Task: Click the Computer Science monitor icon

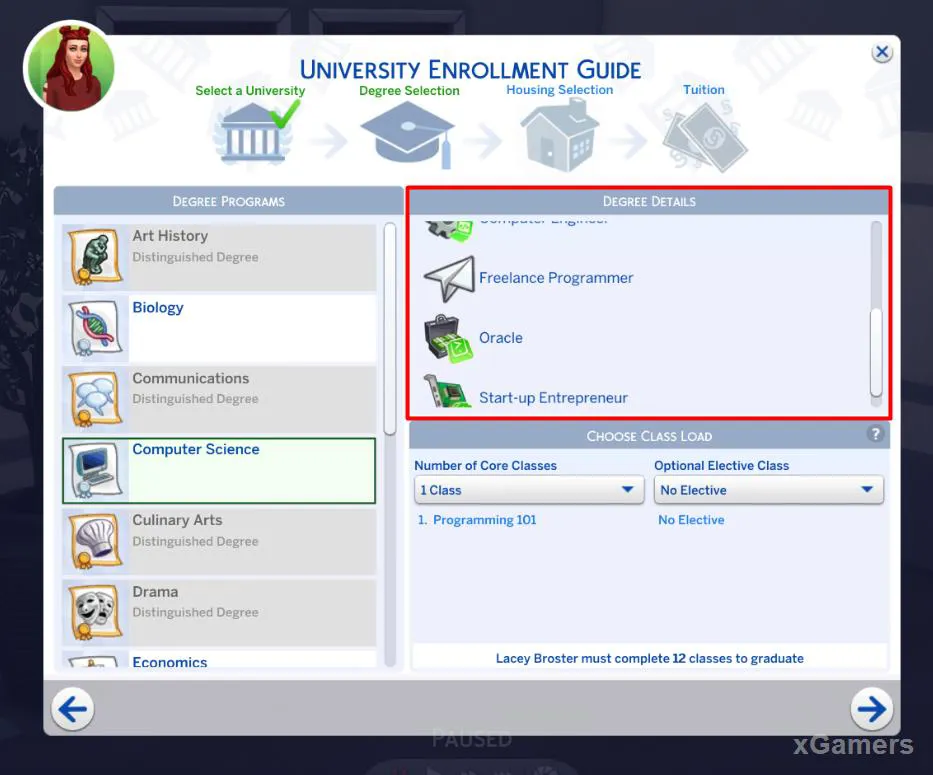Action: click(95, 470)
